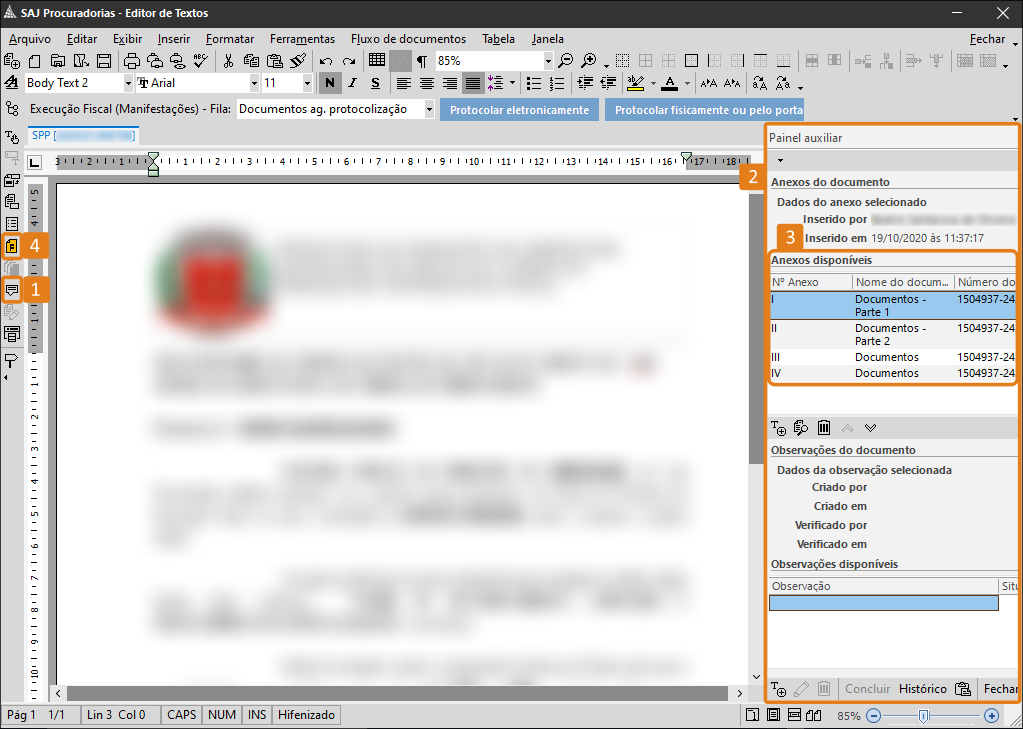The width and height of the screenshot is (1023, 729).
Task: Click the Histórico button in observations panel
Action: tap(922, 689)
